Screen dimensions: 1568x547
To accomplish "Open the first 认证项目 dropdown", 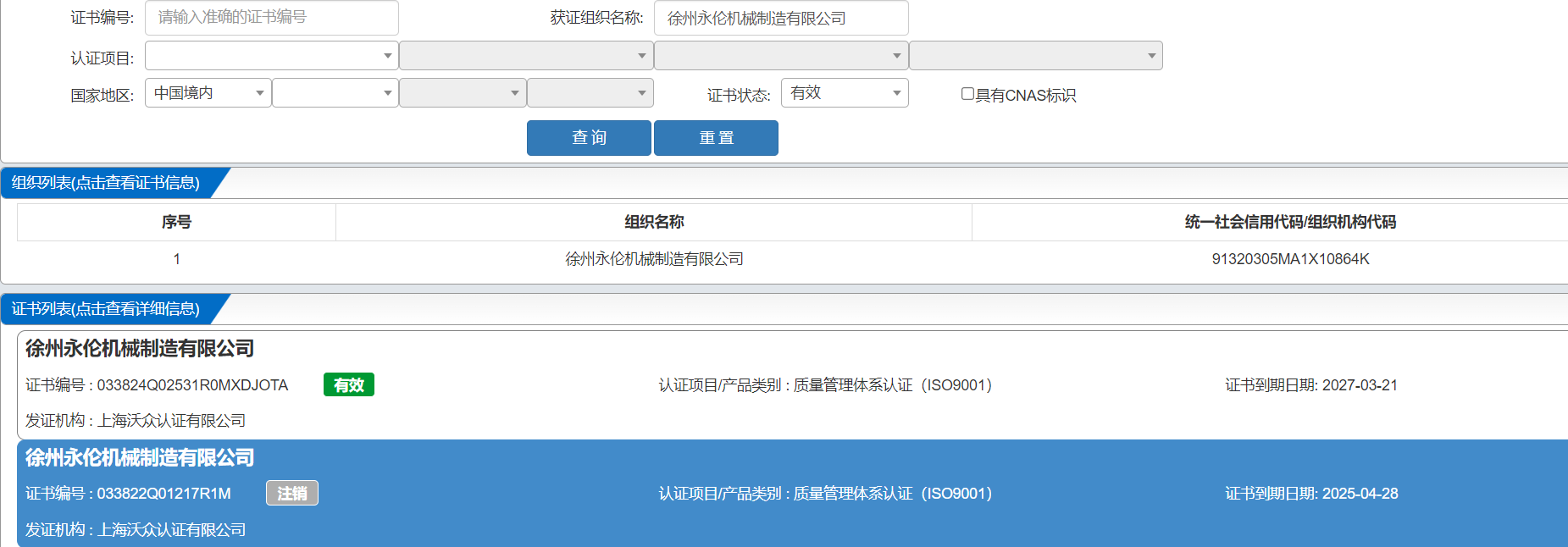I will coord(271,56).
